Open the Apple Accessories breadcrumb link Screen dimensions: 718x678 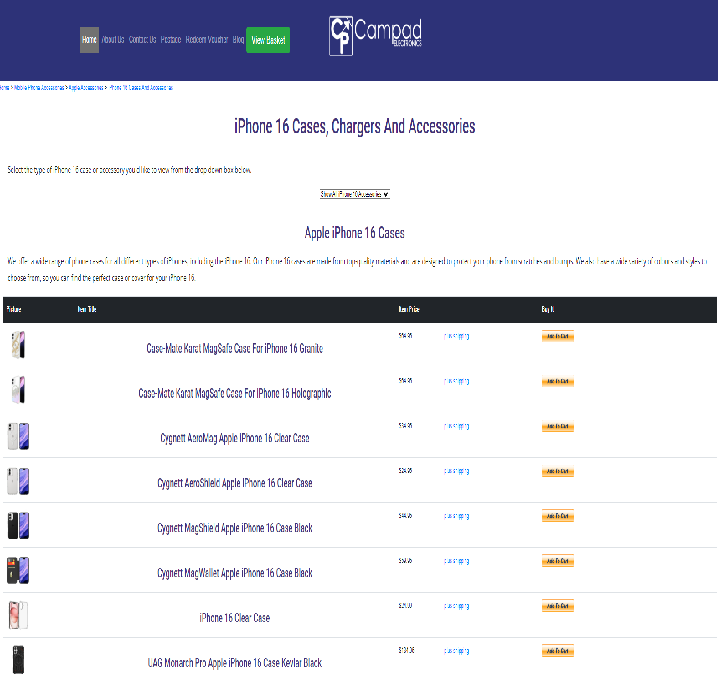86,87
